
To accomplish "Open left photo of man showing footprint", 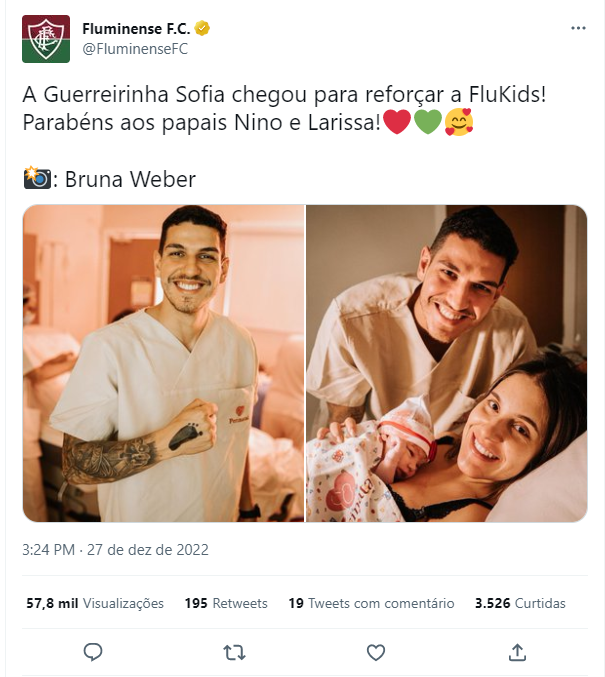I will (164, 363).
